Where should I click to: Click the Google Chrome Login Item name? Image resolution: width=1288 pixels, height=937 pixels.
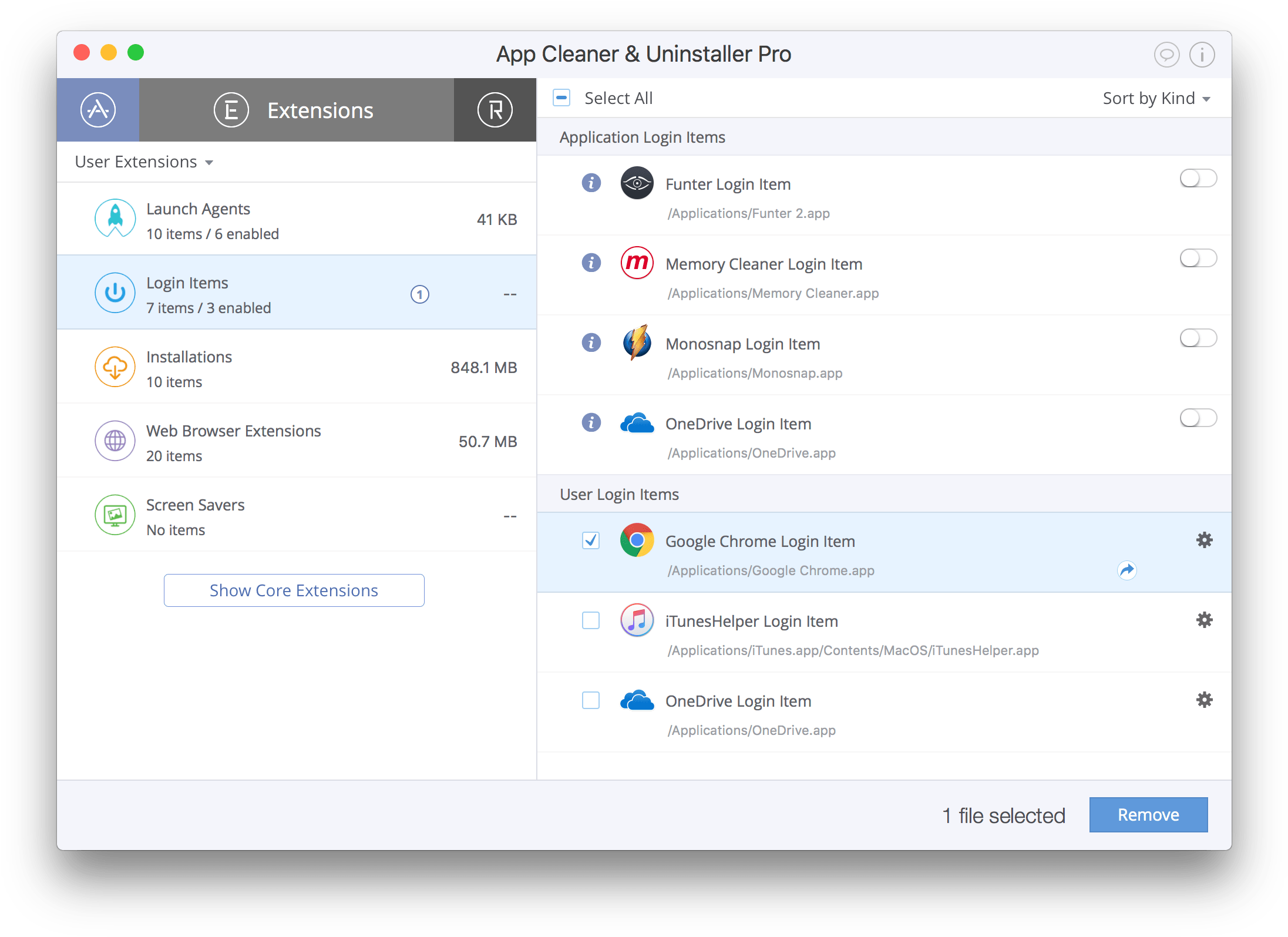[760, 541]
